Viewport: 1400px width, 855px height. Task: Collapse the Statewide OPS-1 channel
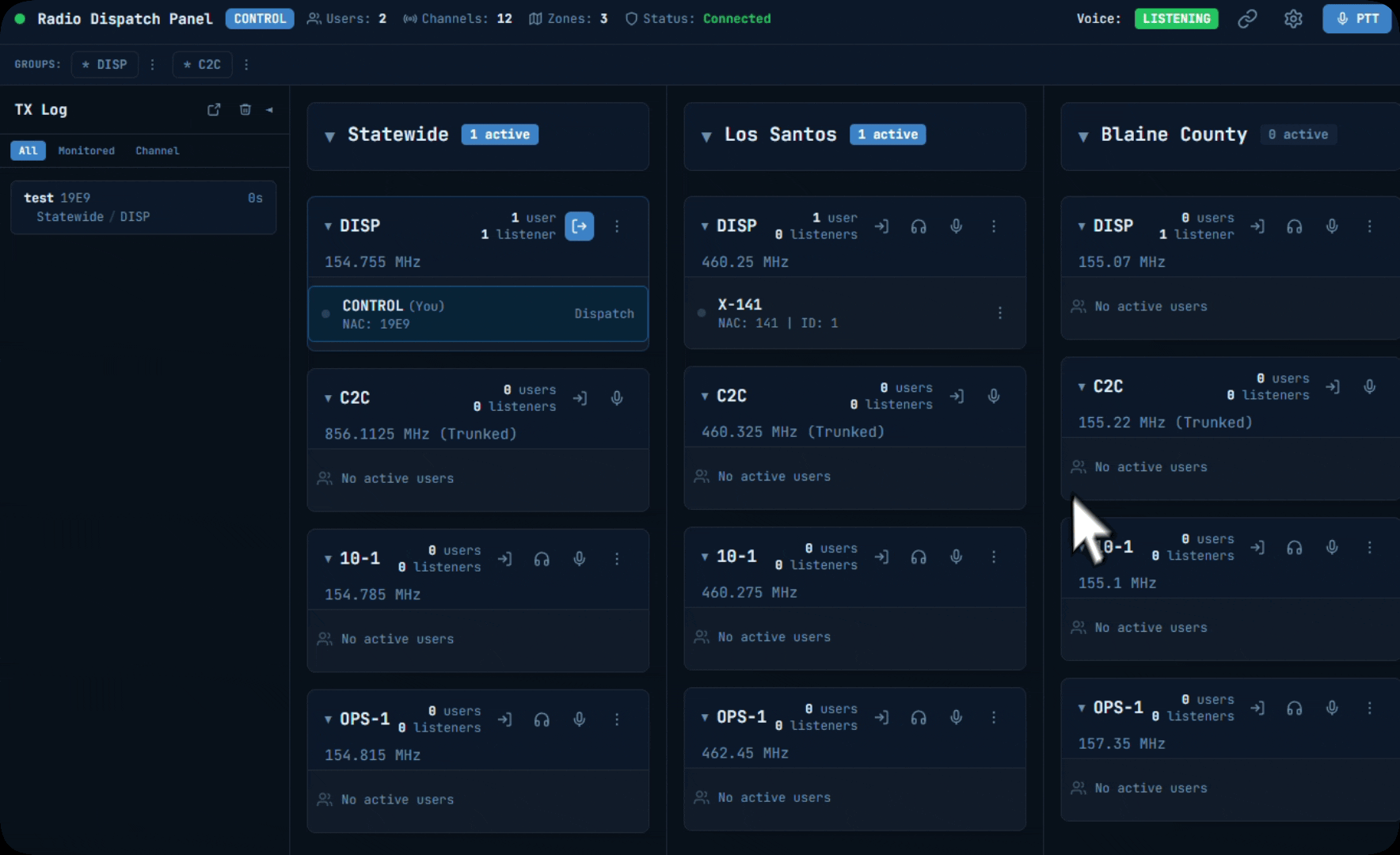click(328, 720)
